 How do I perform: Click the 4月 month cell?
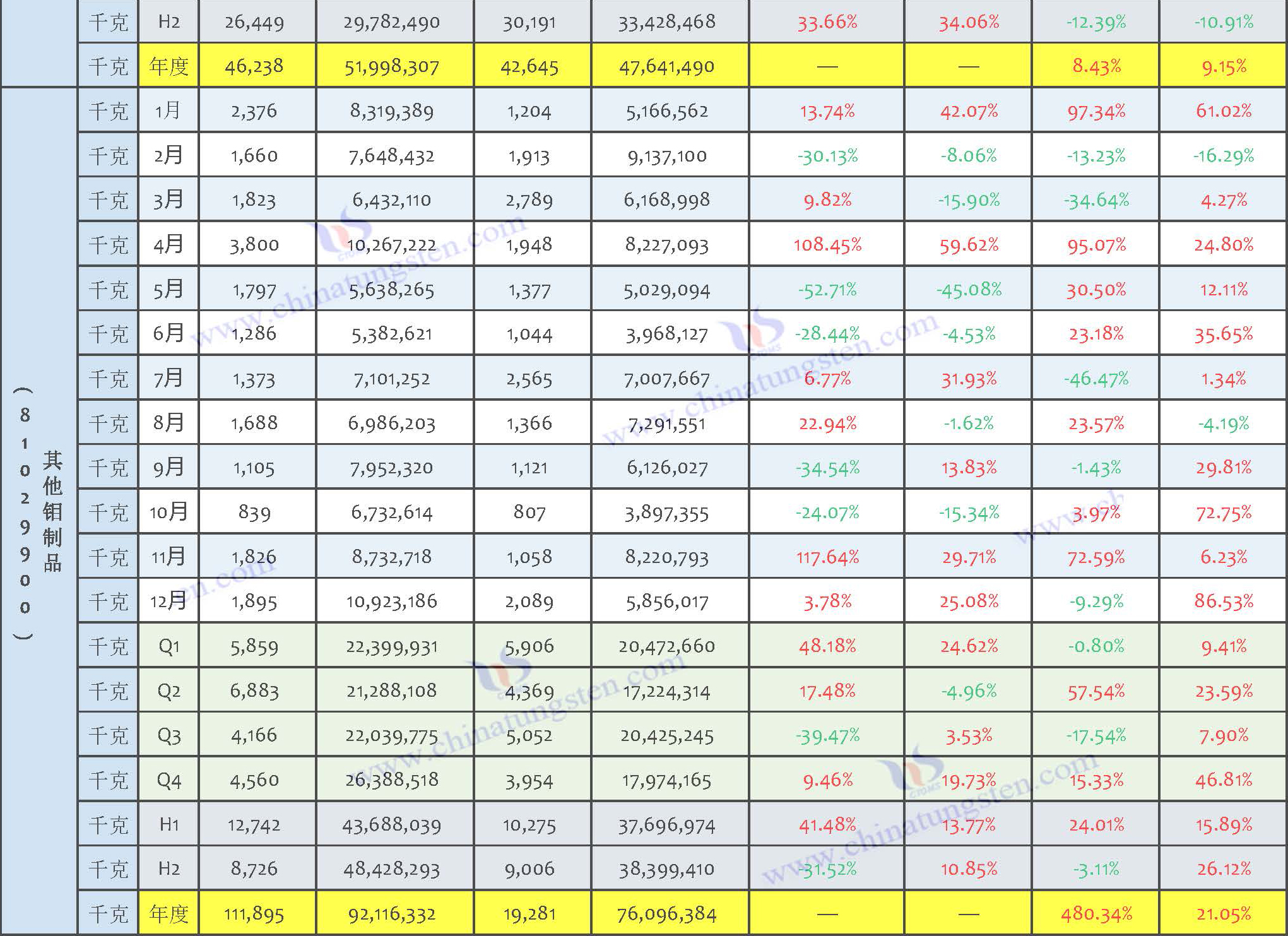click(x=168, y=244)
